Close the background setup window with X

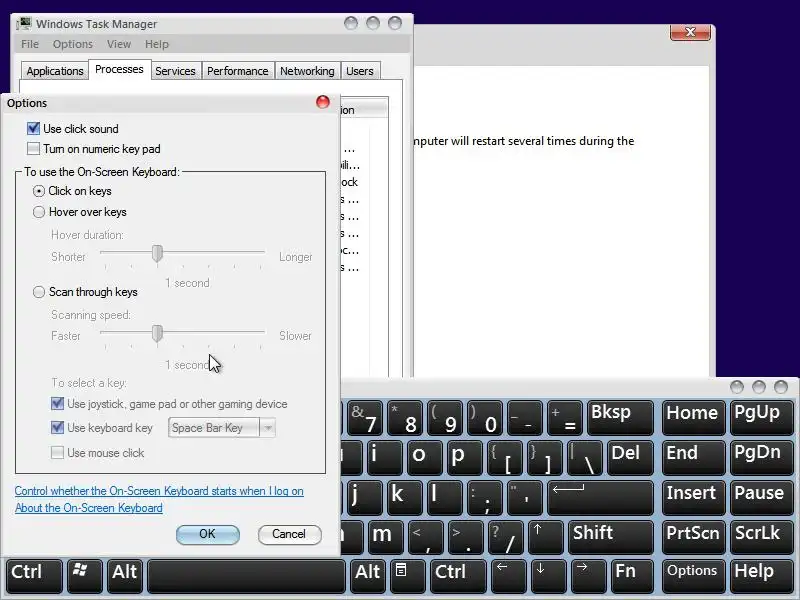[690, 32]
